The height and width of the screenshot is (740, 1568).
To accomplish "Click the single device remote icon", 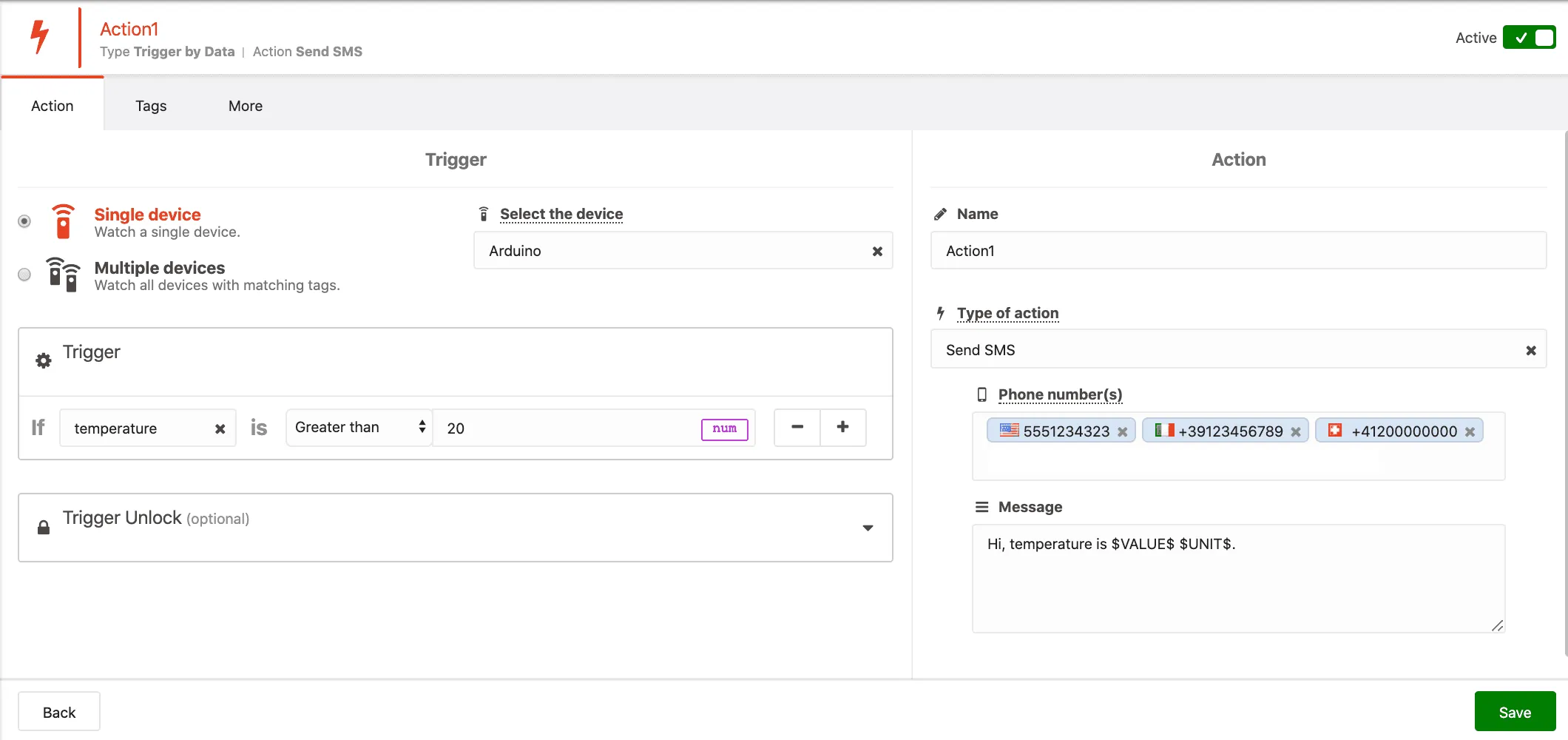I will [63, 221].
